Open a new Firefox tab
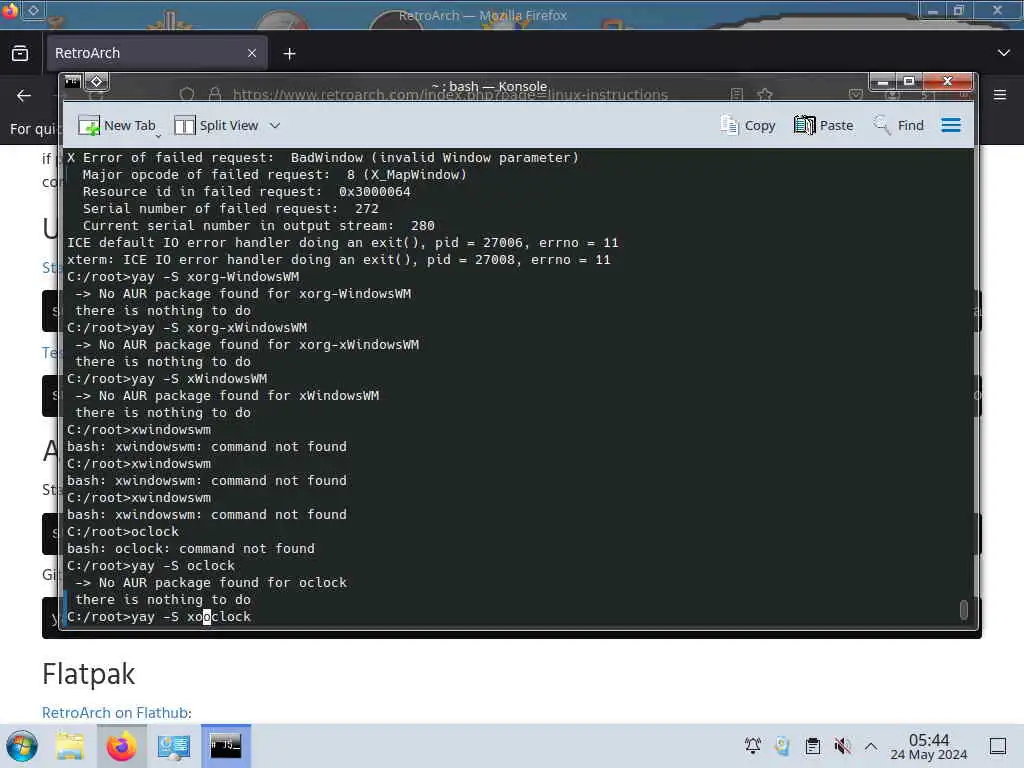The height and width of the screenshot is (768, 1024). 289,54
